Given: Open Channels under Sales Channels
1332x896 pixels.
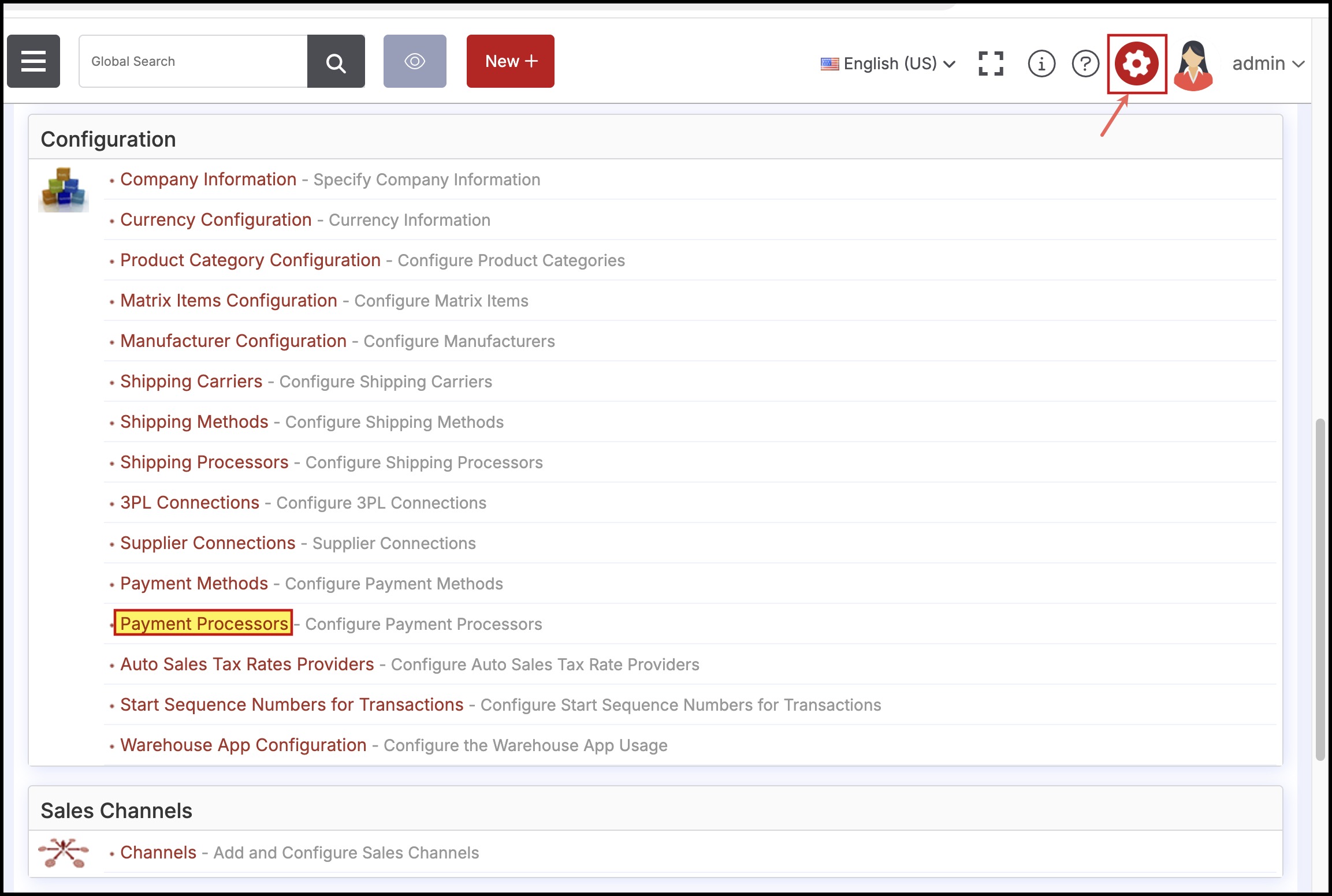Looking at the screenshot, I should click(x=158, y=852).
